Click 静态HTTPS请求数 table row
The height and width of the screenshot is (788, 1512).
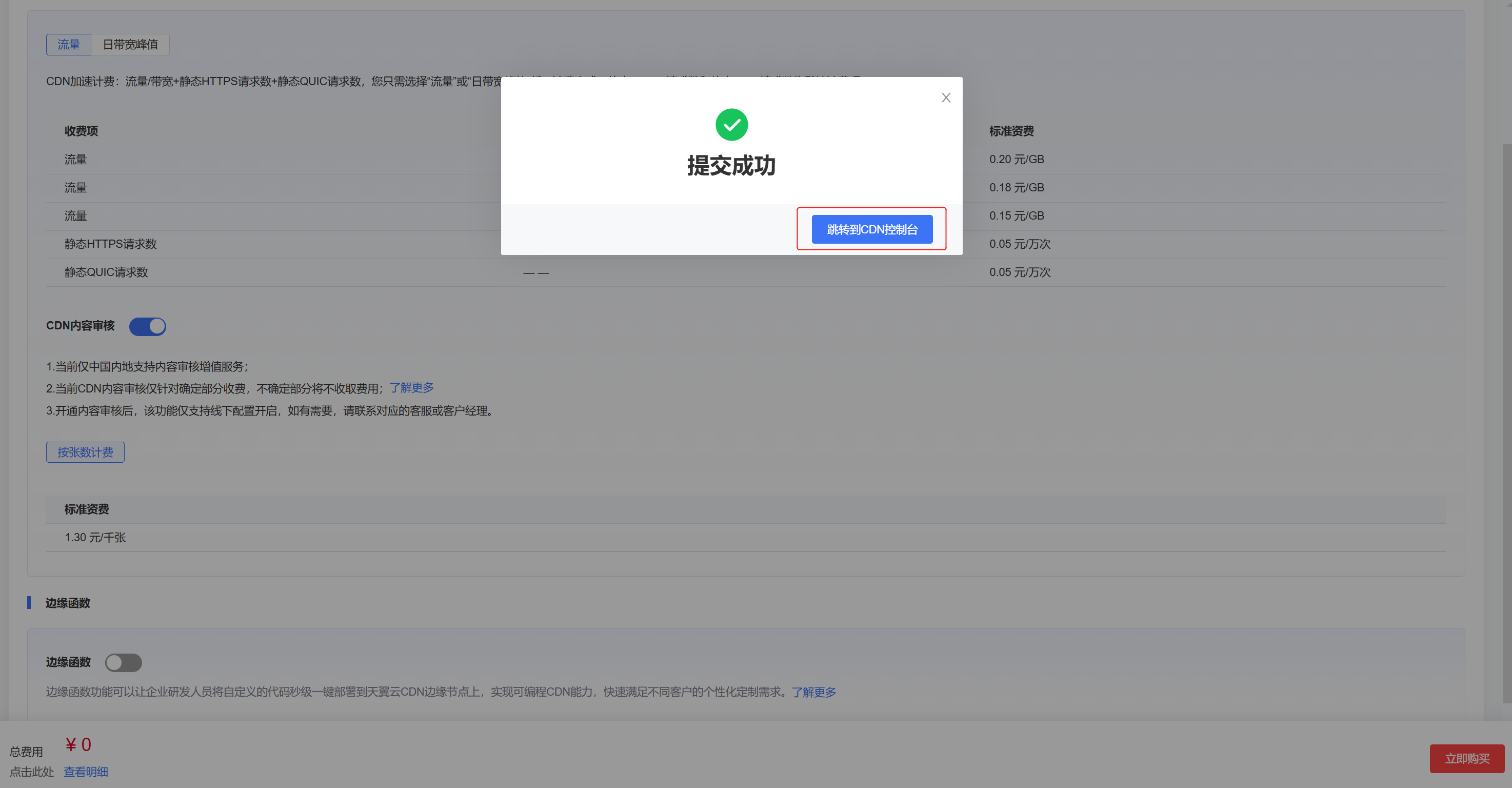[110, 244]
